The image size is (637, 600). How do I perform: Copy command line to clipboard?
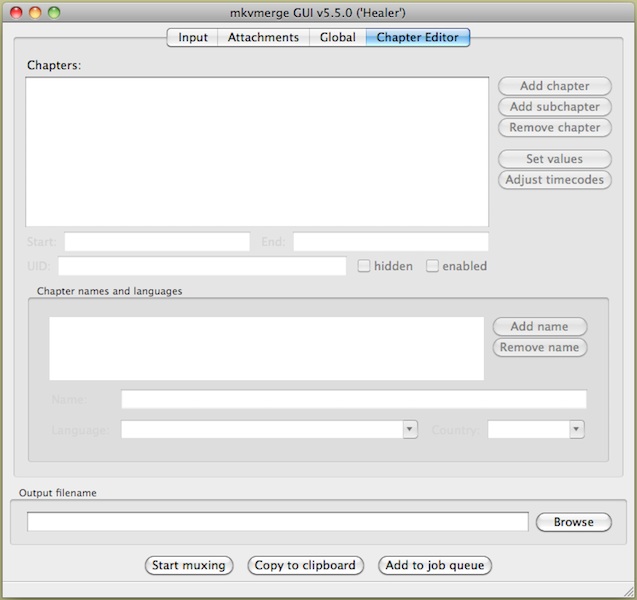tap(305, 566)
